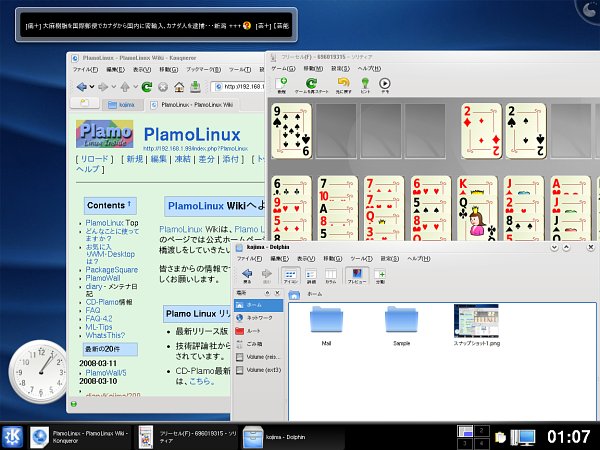Toggle the lock button on Dolphin's Places panel
600x450 pixels.
click(x=267, y=293)
